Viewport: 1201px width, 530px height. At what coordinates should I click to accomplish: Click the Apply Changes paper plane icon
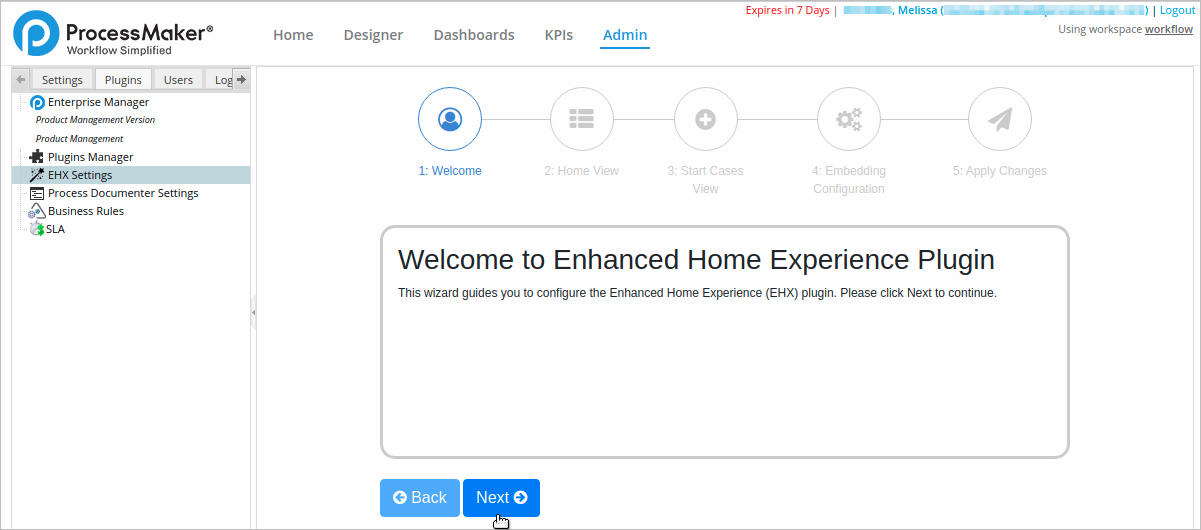(x=999, y=119)
